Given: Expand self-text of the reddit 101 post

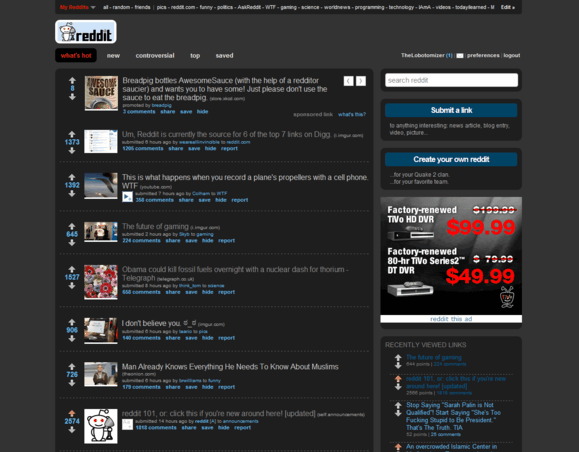Looking at the screenshot, I should [x=127, y=424].
